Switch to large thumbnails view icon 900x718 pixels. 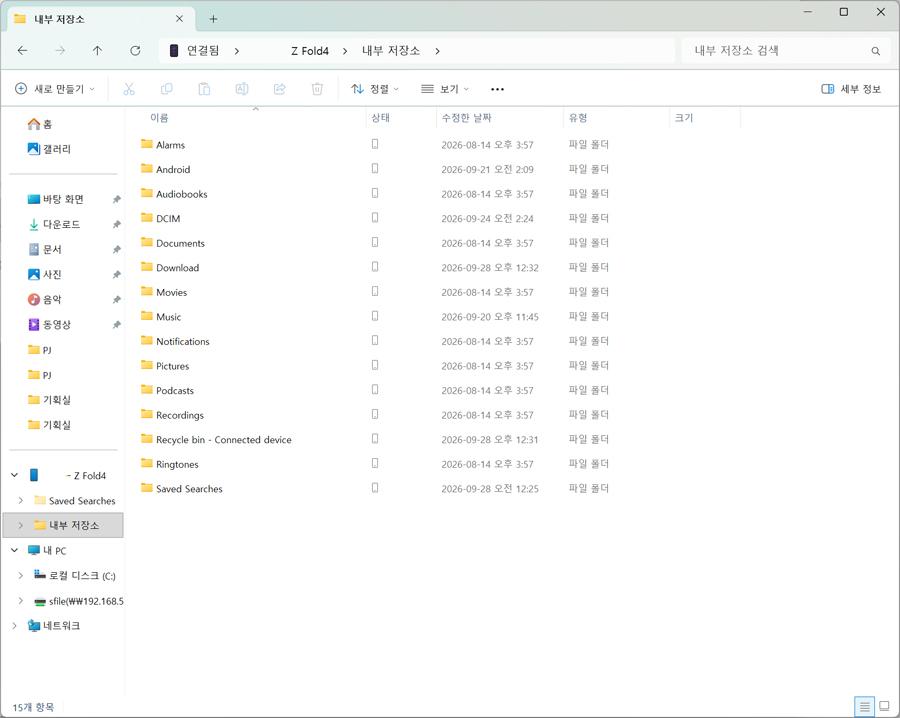pyautogui.click(x=884, y=706)
